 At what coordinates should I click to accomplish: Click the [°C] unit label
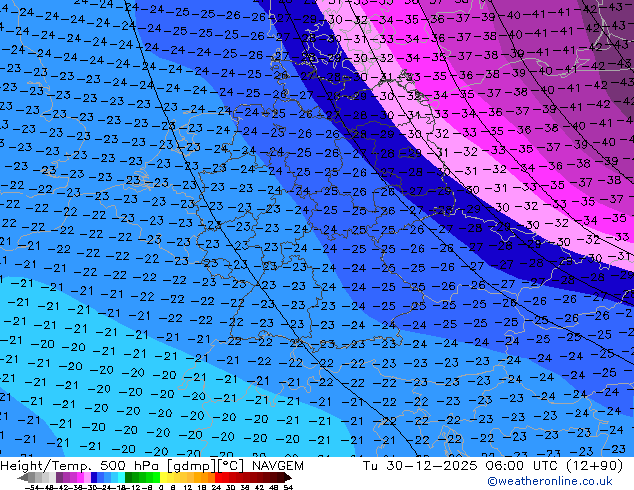[x=230, y=466]
